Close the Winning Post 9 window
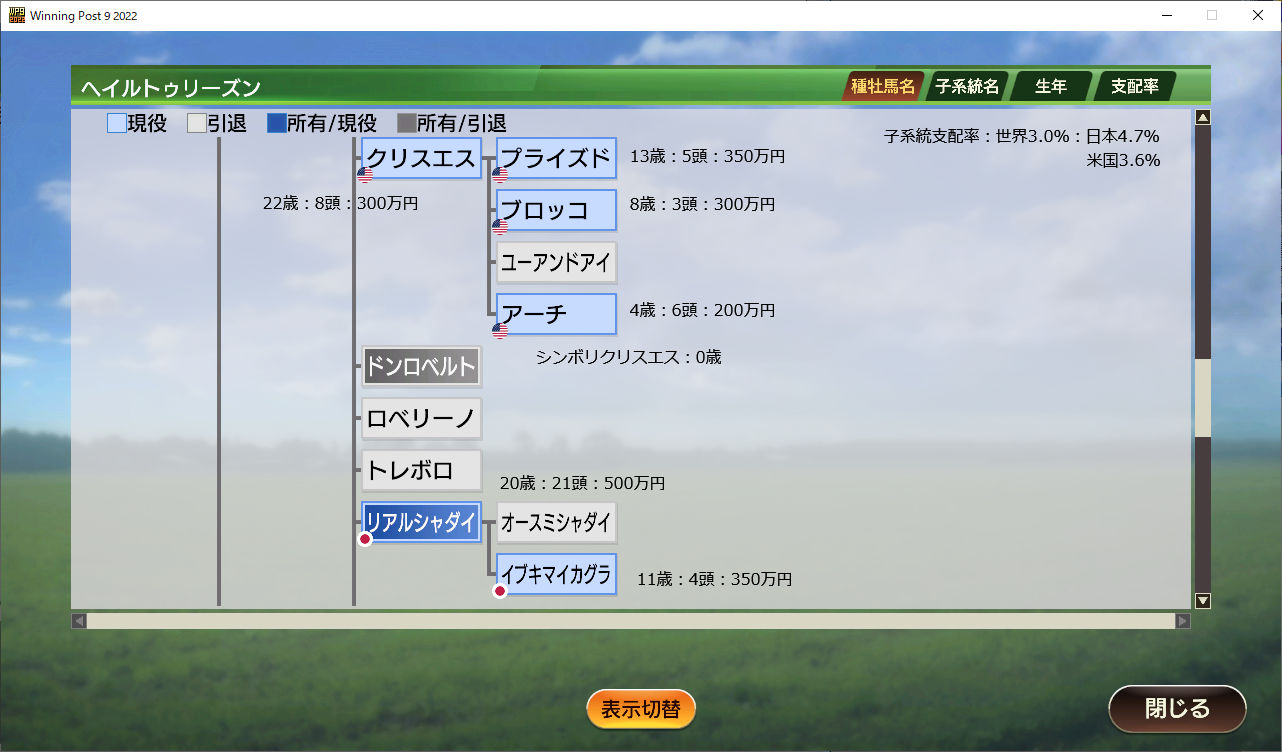This screenshot has height=752, width=1282. tap(1258, 15)
